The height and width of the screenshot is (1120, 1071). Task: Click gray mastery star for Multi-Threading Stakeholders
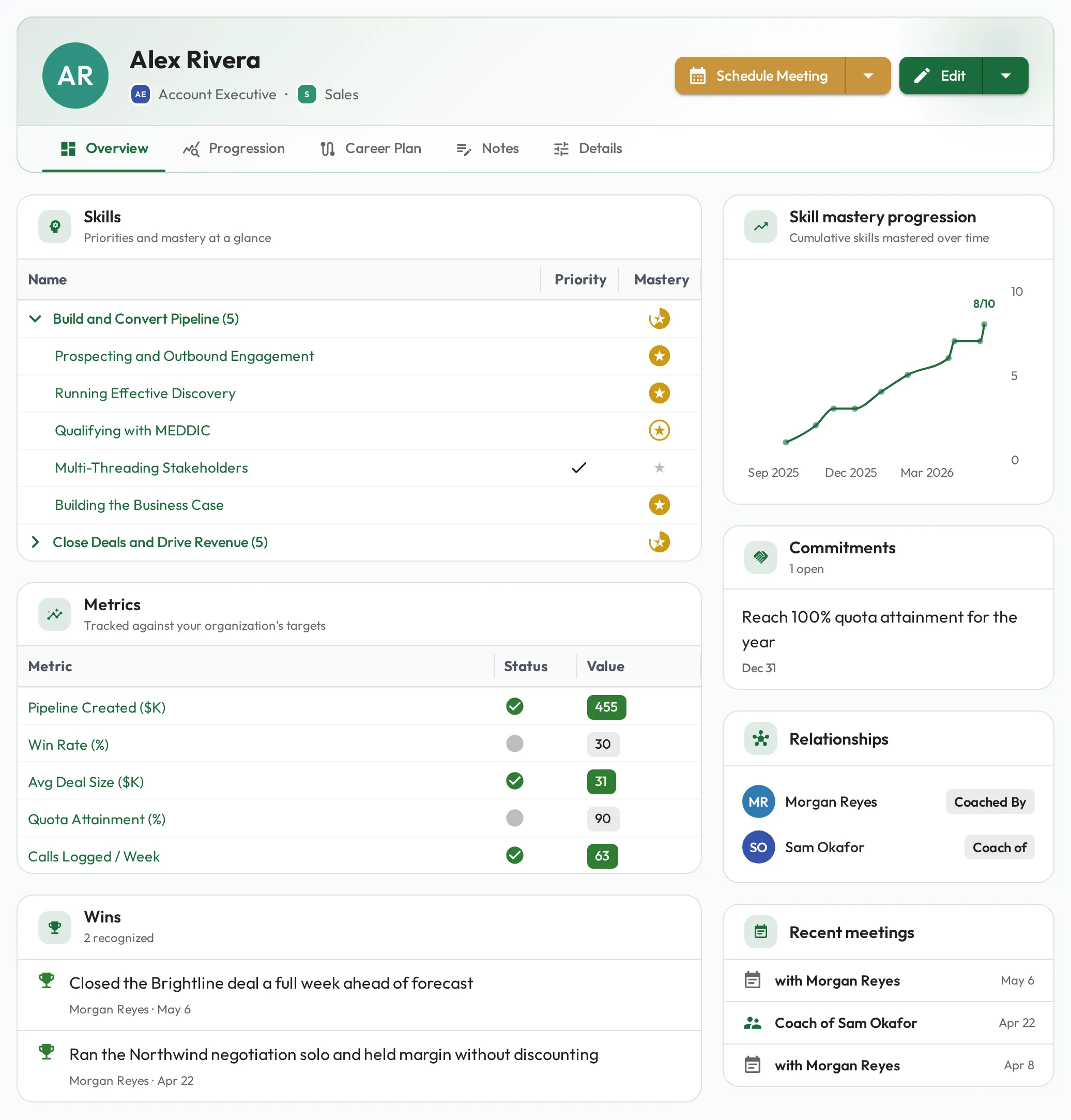[x=660, y=468]
